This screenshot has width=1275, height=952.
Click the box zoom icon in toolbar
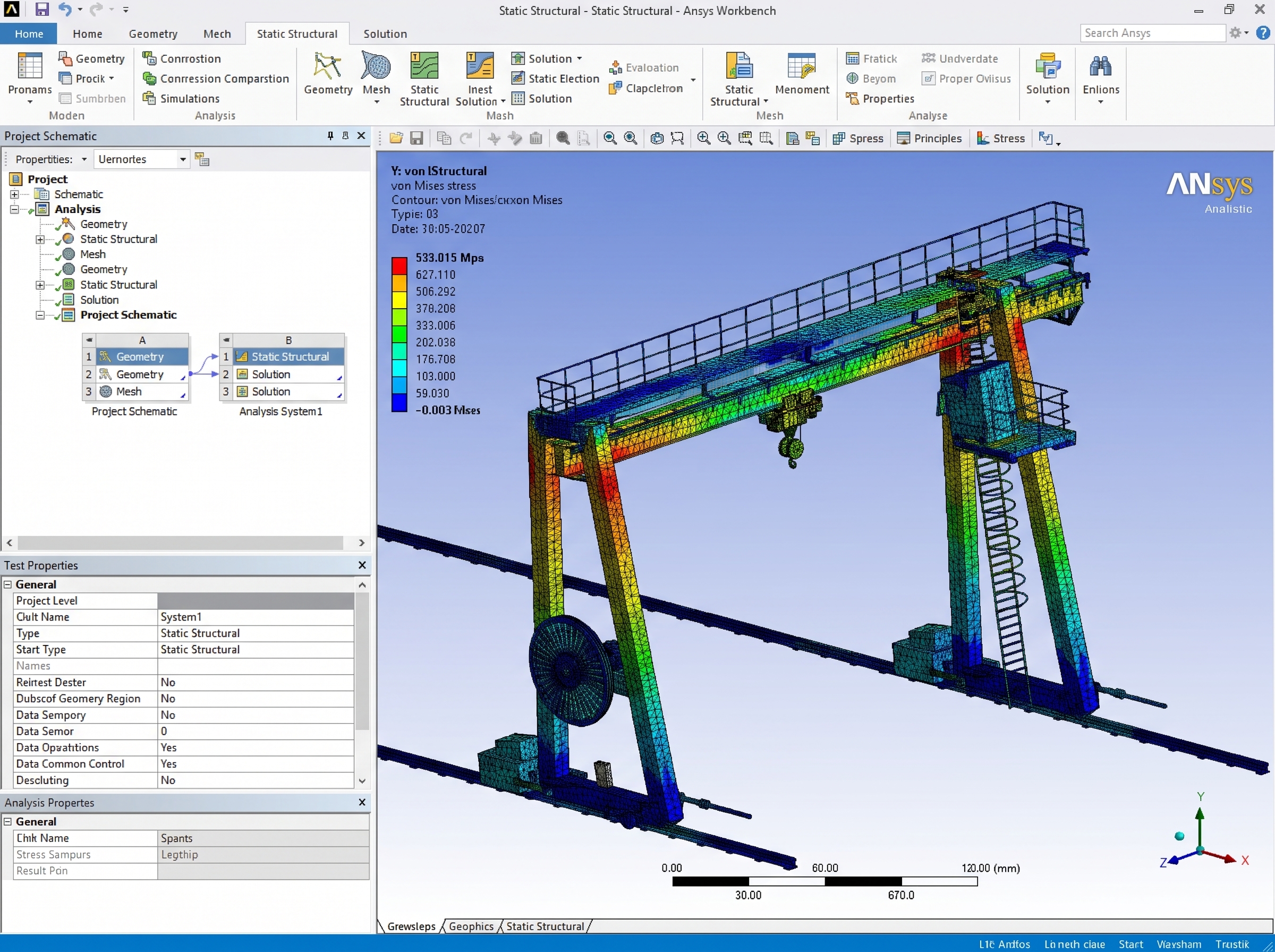(x=677, y=138)
